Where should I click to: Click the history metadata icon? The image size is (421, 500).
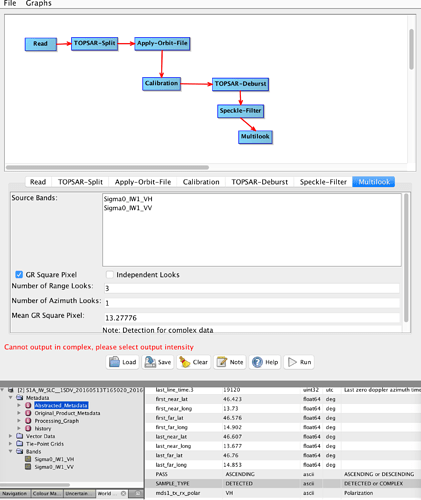click(28, 428)
